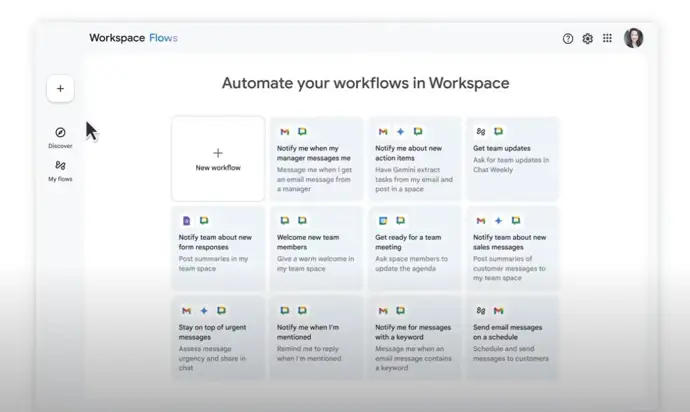Pick 'Send email messages on a schedule' template

click(x=511, y=337)
